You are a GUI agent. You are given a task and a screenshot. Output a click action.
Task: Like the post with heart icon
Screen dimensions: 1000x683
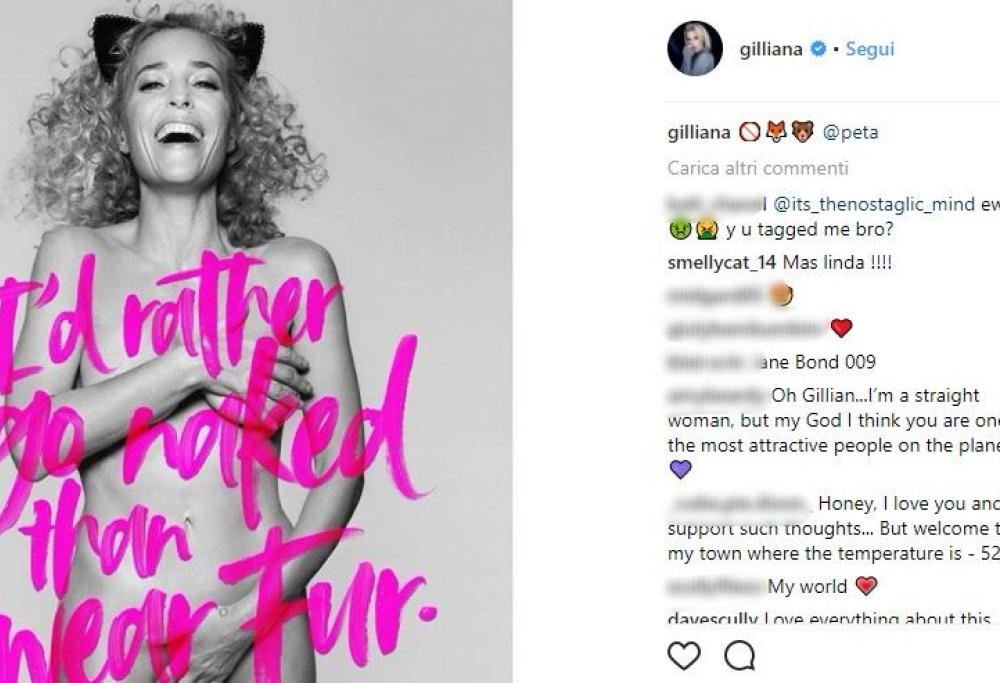tap(684, 656)
